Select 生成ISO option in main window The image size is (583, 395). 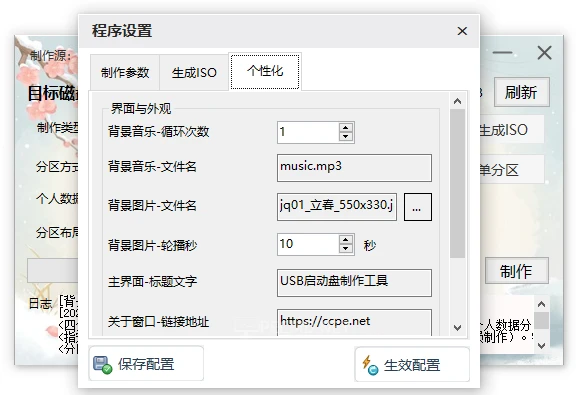coord(512,130)
